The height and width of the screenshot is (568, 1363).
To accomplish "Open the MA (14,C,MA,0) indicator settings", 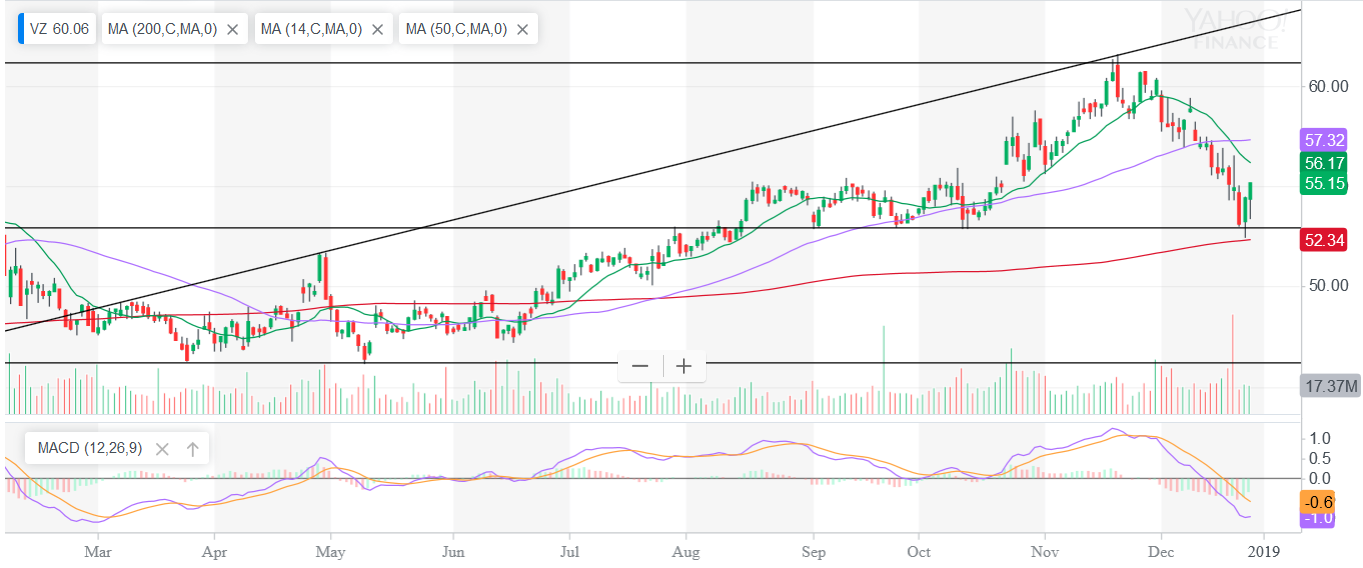I will [x=309, y=30].
